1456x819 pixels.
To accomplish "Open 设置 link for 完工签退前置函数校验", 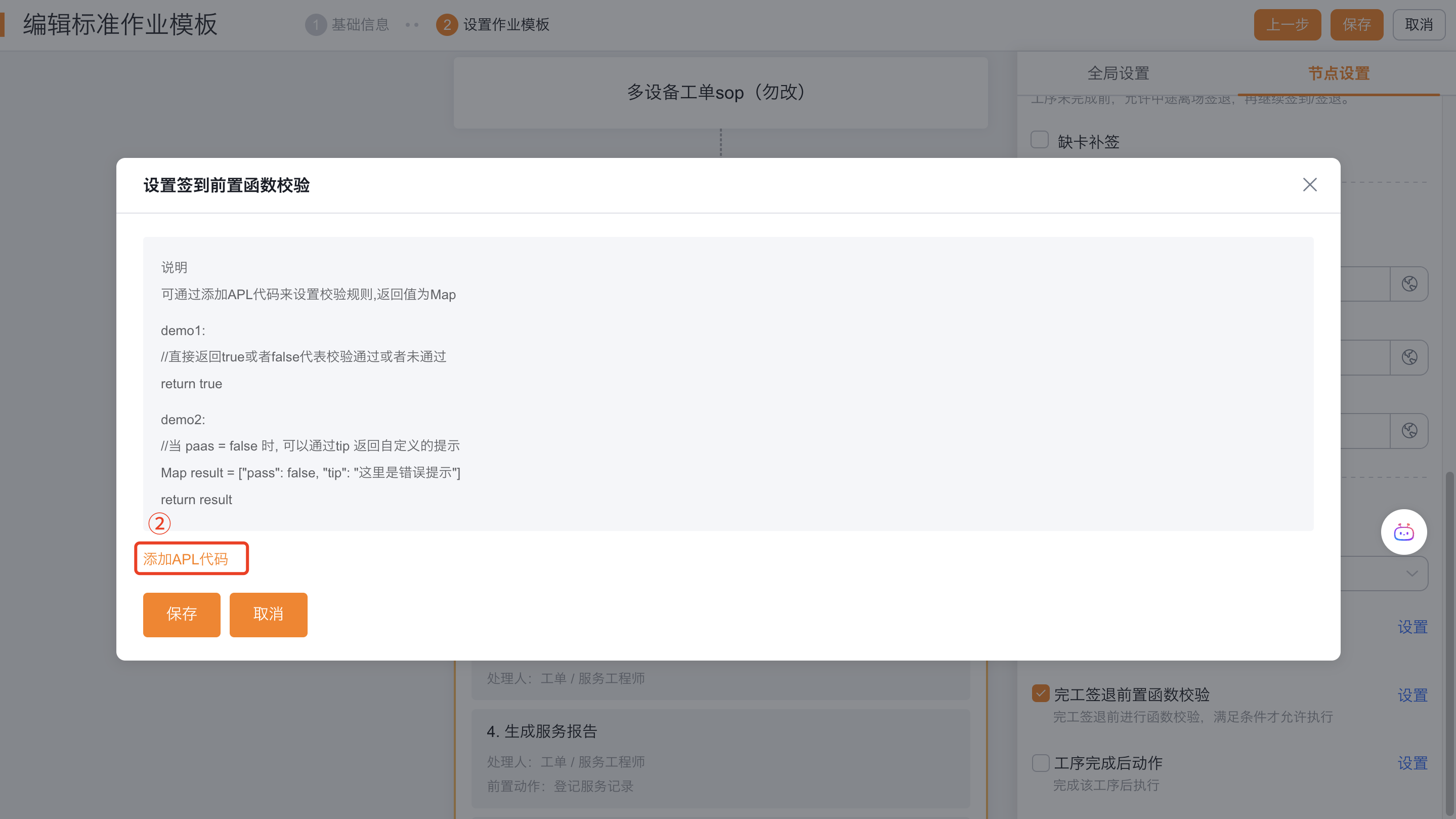I will pos(1412,695).
